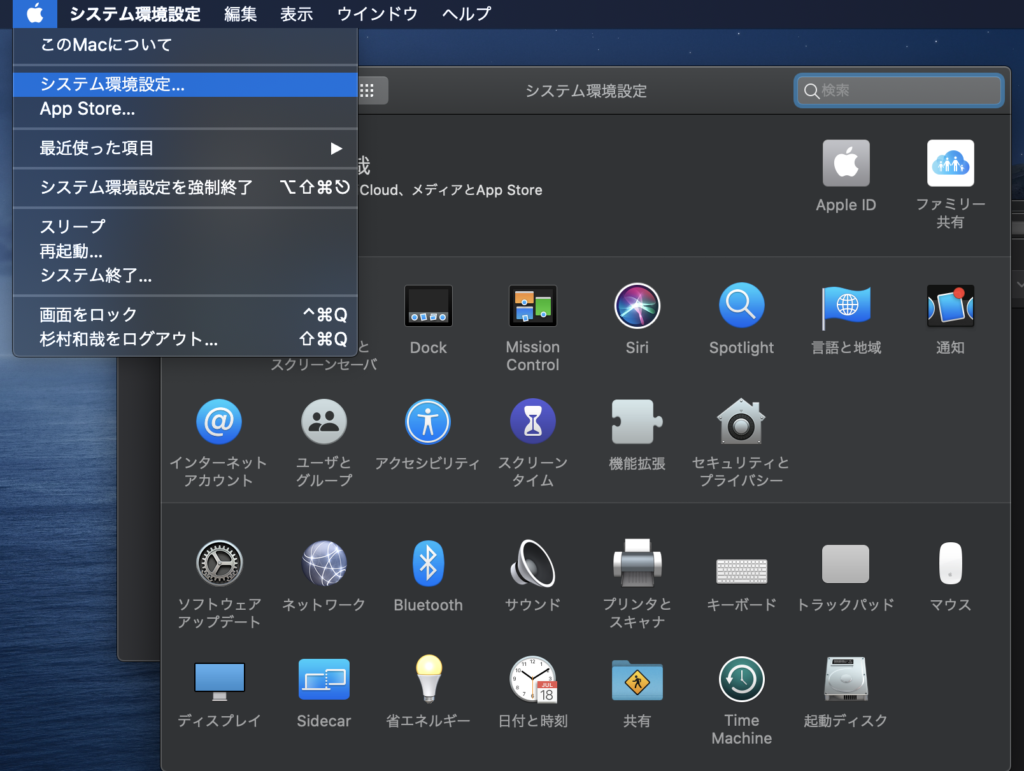Click the Apple logo menu

(x=35, y=13)
